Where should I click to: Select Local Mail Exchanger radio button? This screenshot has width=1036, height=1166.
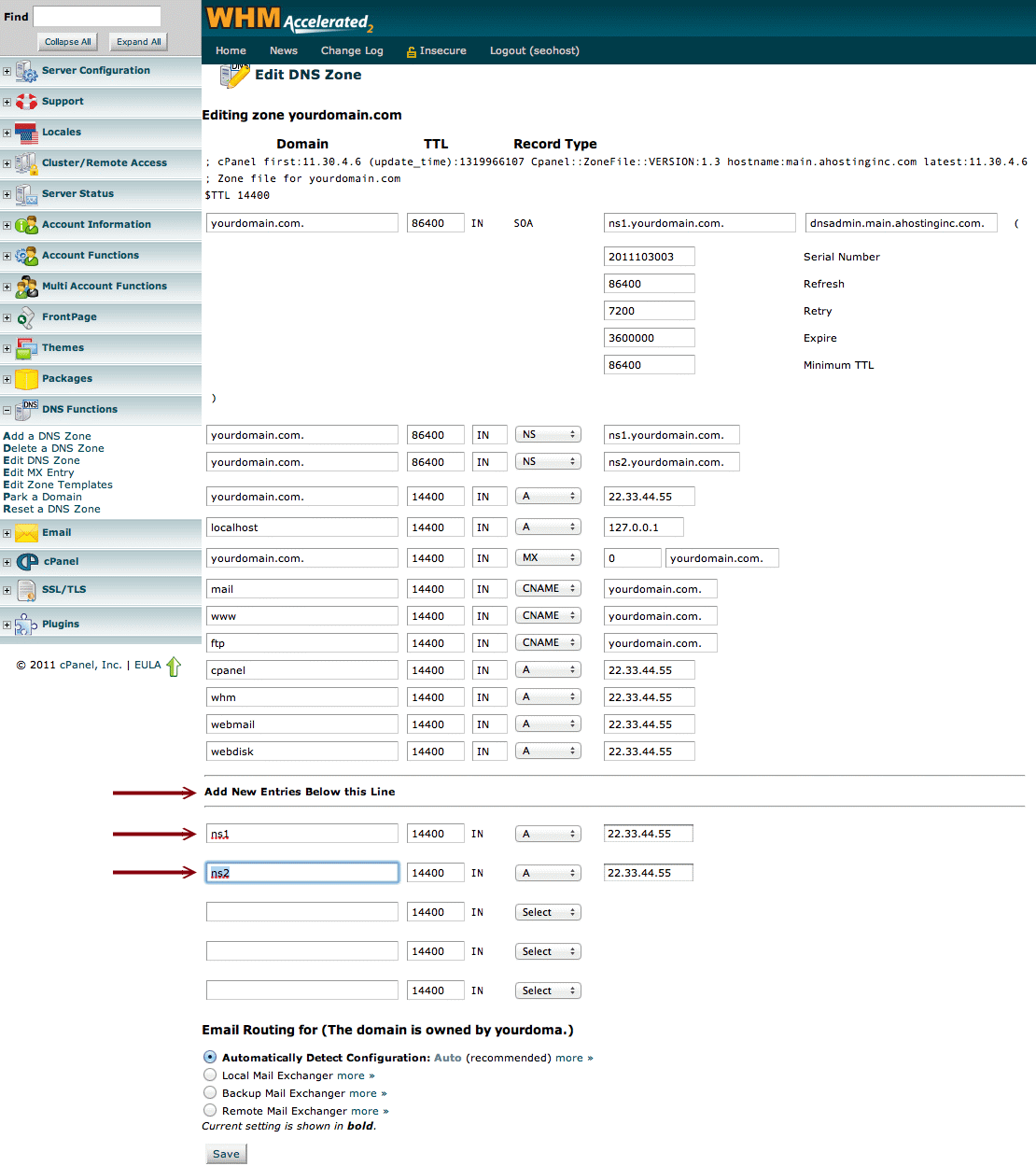pyautogui.click(x=210, y=1075)
